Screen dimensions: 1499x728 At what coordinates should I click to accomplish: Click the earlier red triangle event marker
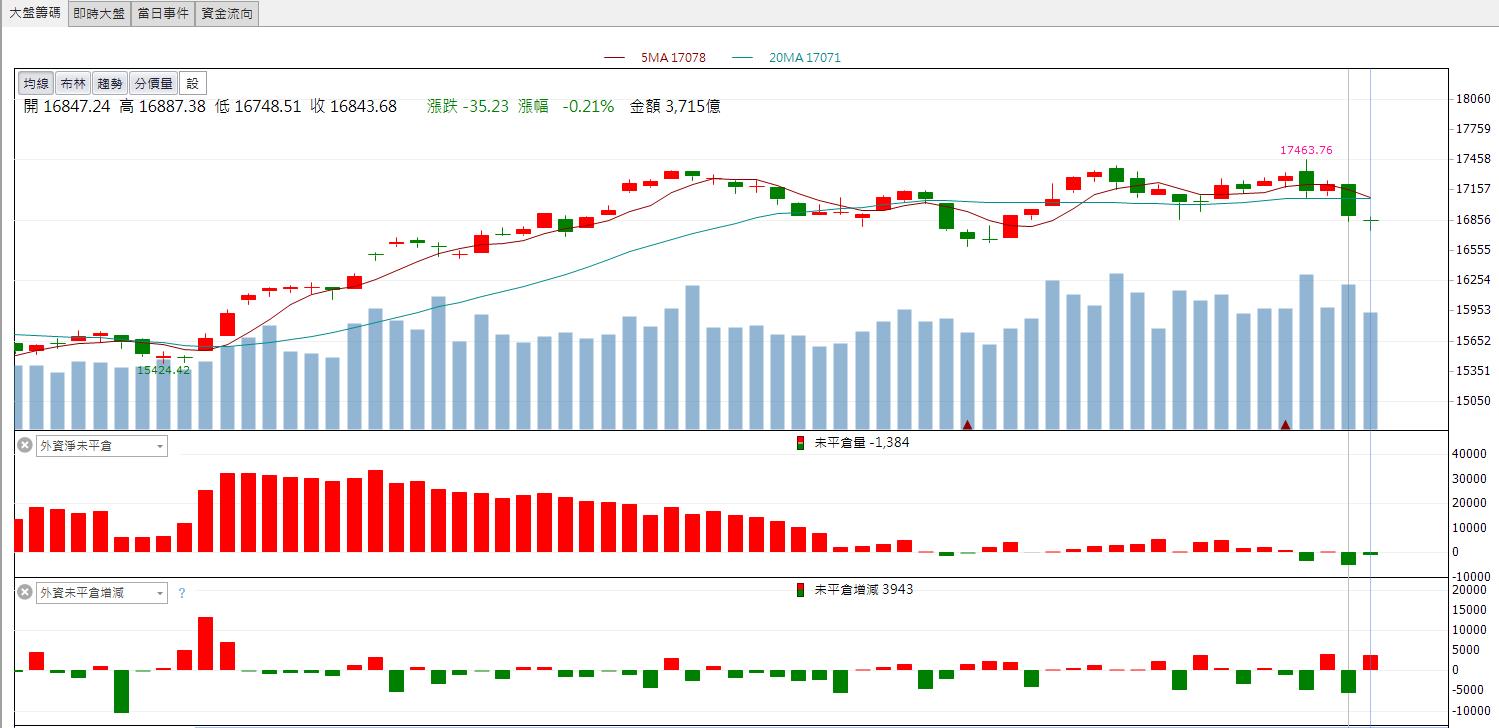(967, 425)
